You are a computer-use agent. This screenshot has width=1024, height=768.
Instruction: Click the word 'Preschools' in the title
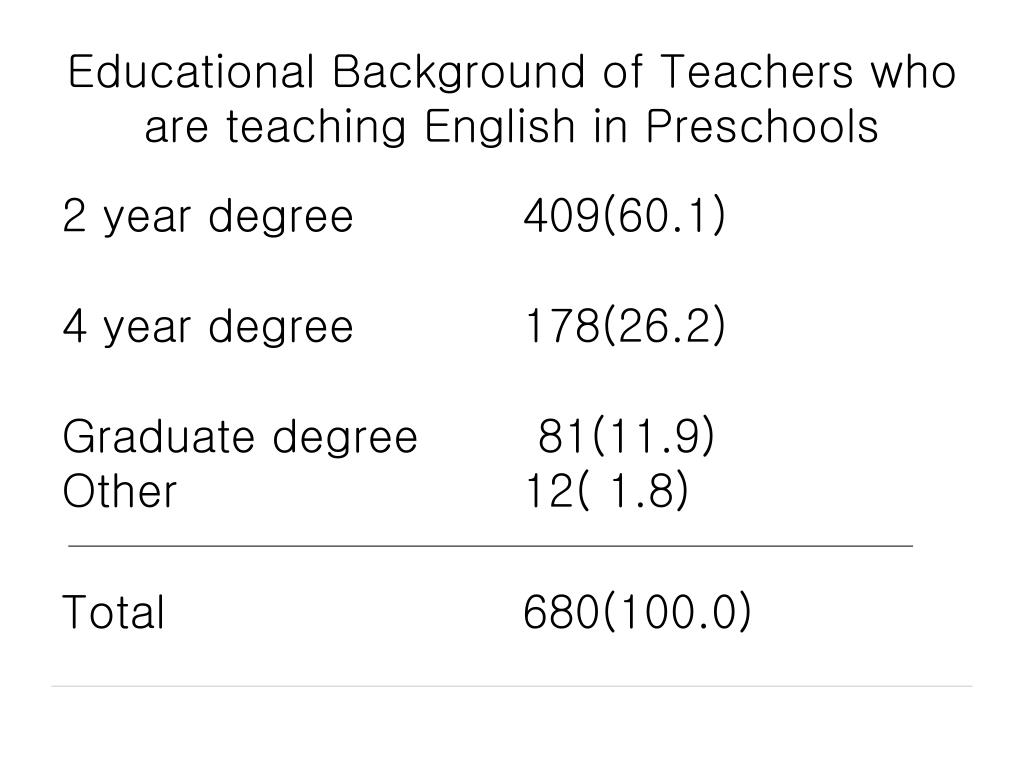tap(762, 126)
